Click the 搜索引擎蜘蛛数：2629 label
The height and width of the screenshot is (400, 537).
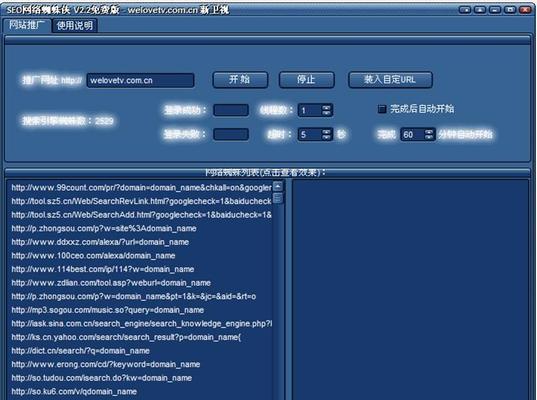pos(68,121)
